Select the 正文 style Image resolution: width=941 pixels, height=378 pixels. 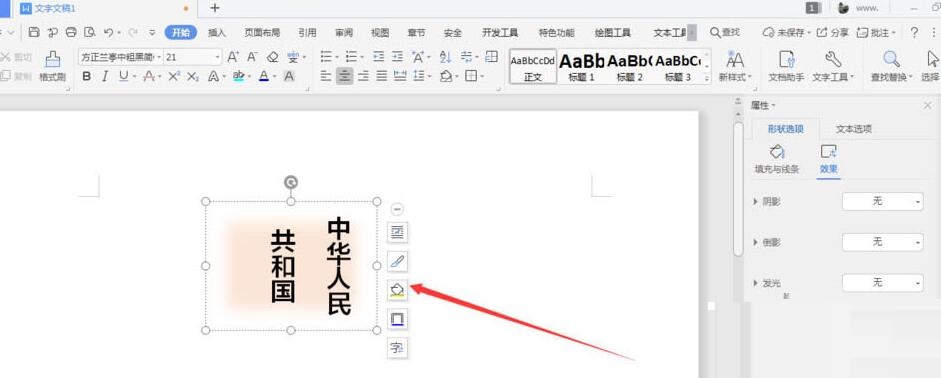533,66
